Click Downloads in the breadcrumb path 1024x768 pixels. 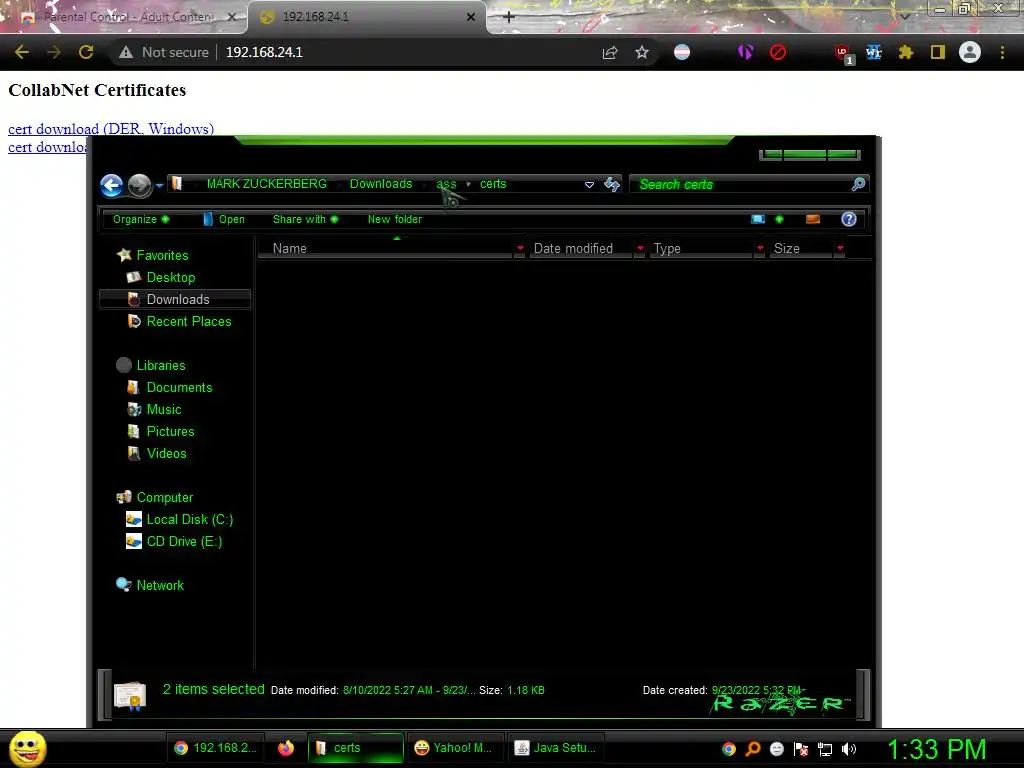tap(381, 184)
